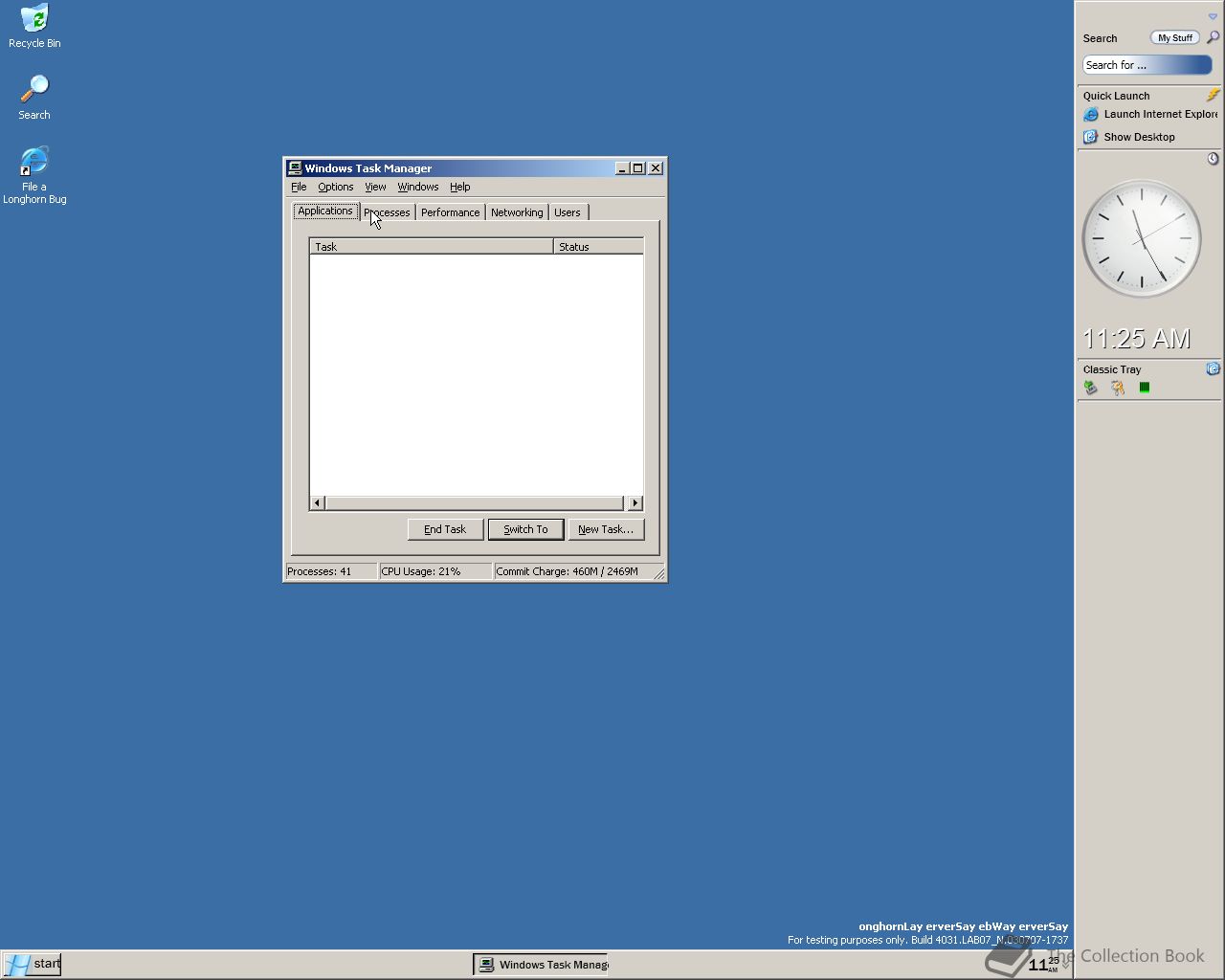This screenshot has width=1225, height=980.
Task: Click the End Task button
Action: coord(445,529)
